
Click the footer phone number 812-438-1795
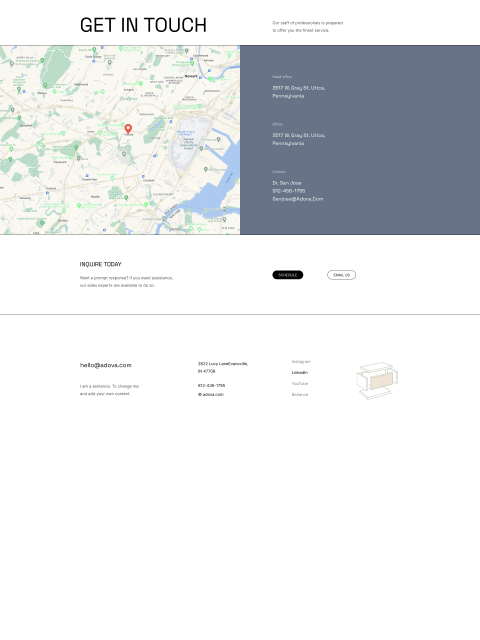pos(211,385)
